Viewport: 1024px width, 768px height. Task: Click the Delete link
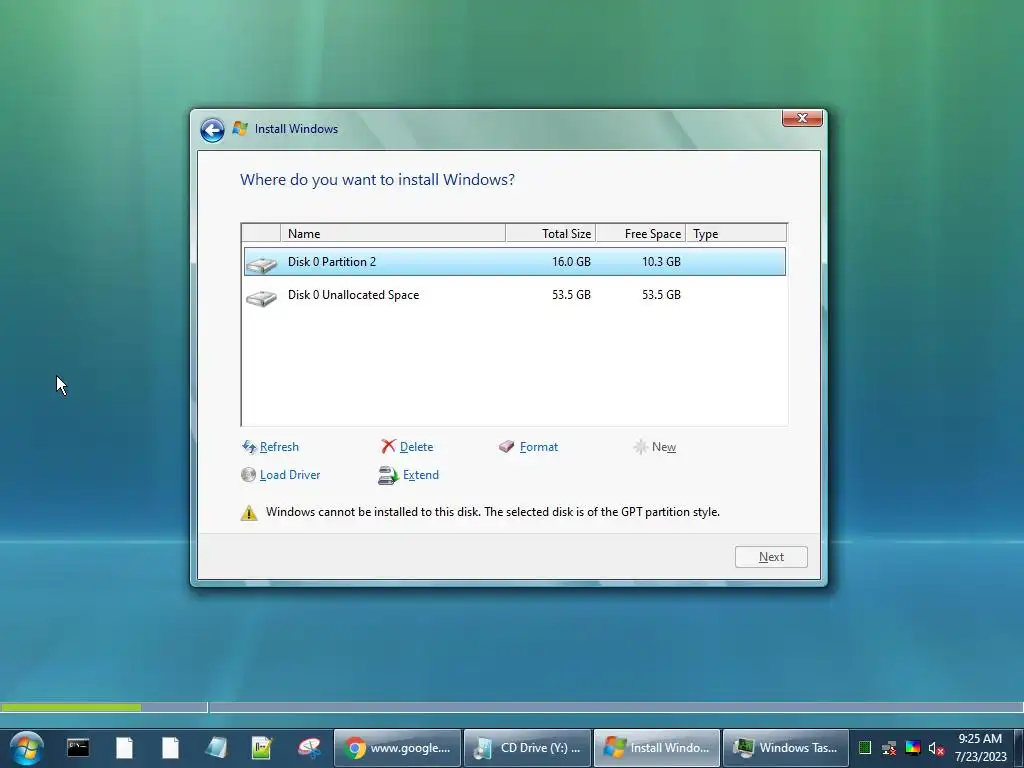tap(416, 447)
